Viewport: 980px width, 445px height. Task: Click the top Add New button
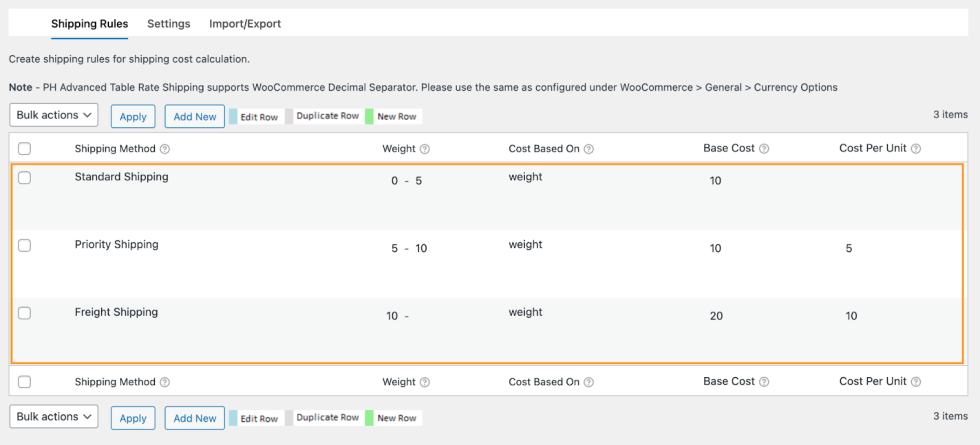pos(194,116)
